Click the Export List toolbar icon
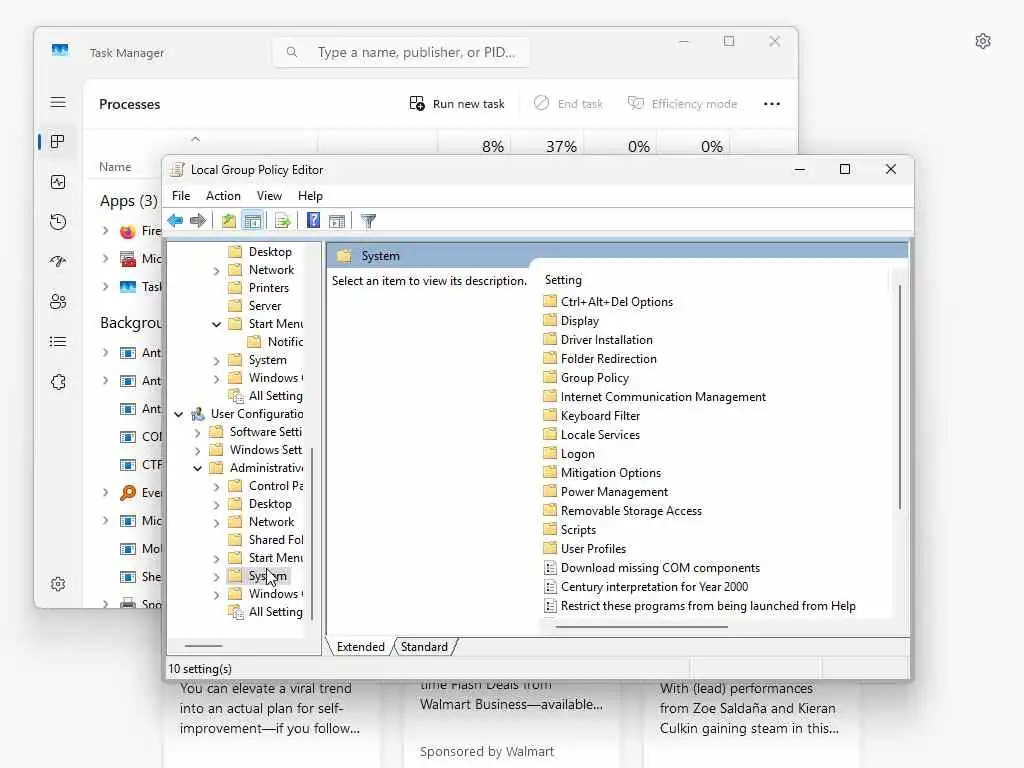 coord(282,221)
